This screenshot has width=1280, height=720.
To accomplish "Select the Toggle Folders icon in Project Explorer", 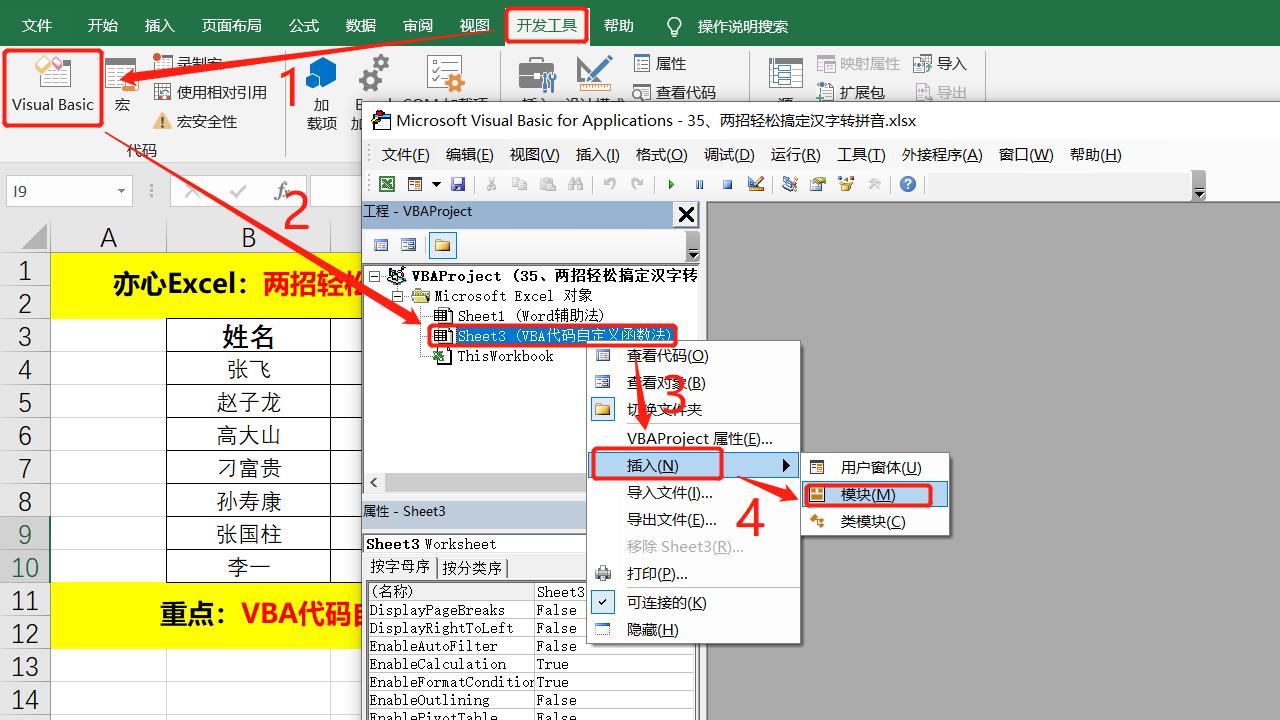I will (440, 244).
